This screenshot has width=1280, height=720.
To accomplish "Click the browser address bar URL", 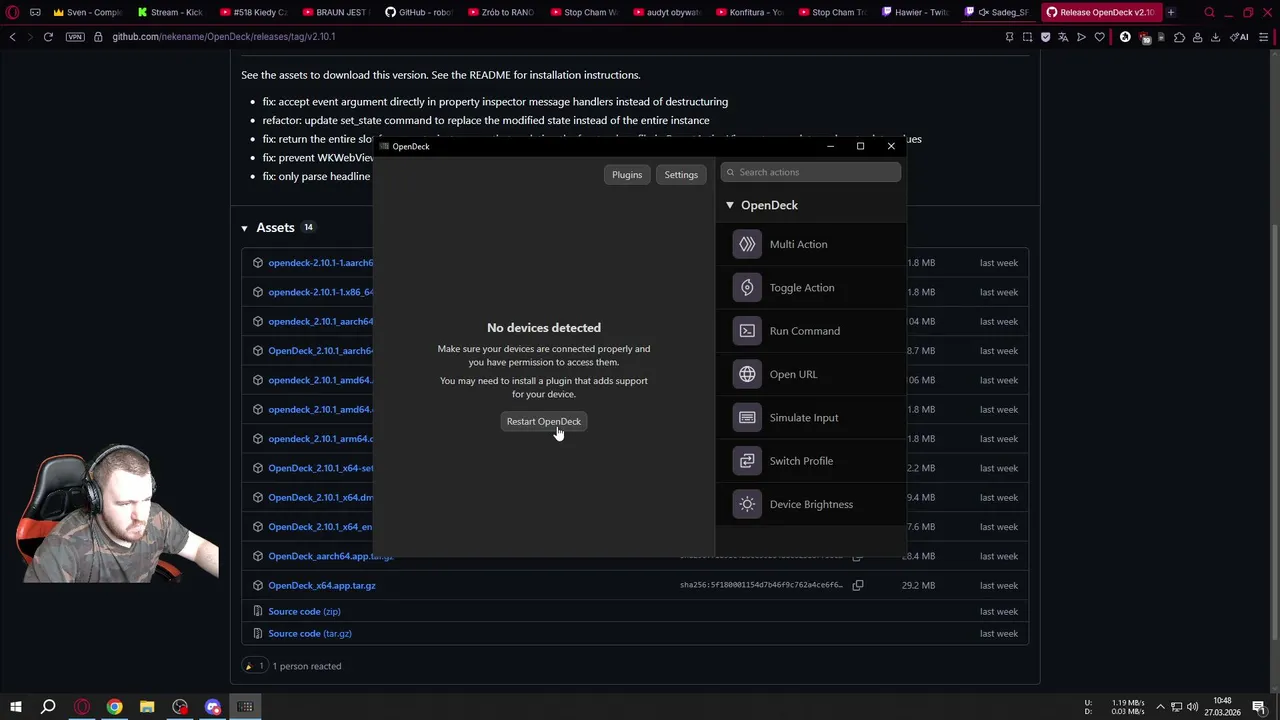I will pos(223,37).
